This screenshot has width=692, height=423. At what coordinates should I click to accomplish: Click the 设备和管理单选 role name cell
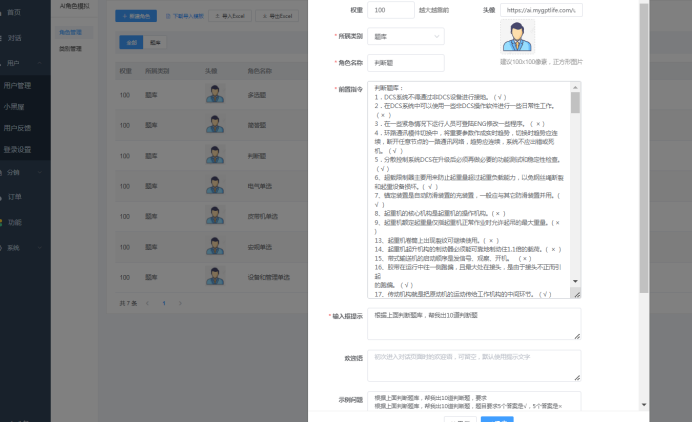(x=269, y=277)
